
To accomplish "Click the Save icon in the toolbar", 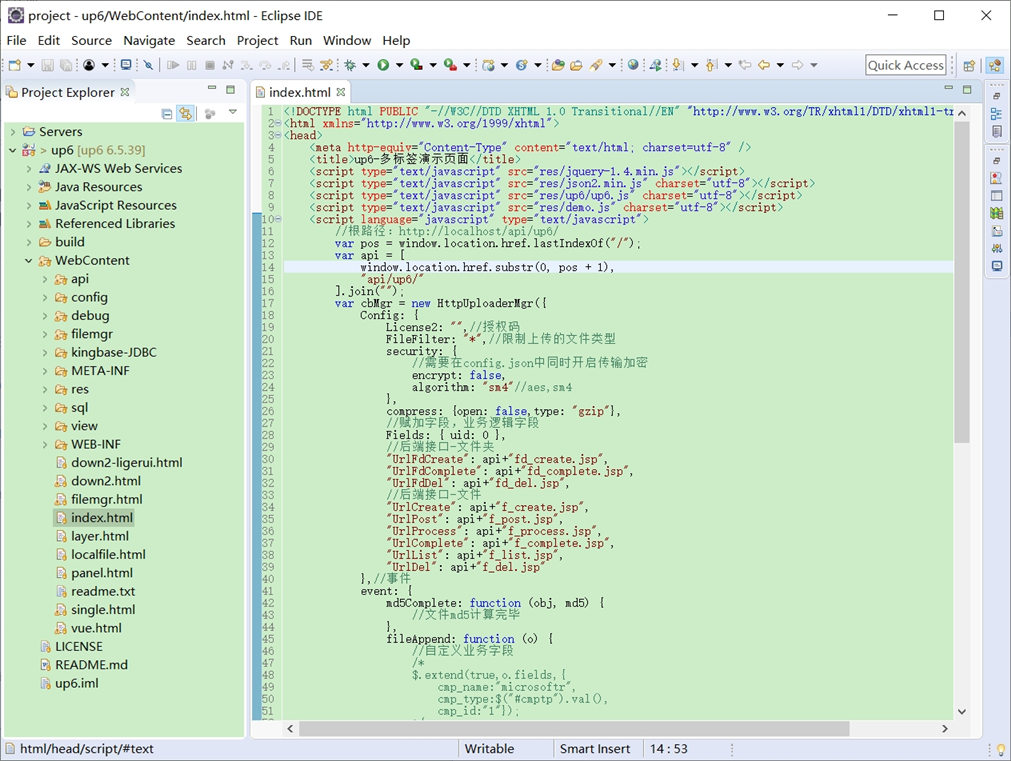I will [x=46, y=64].
